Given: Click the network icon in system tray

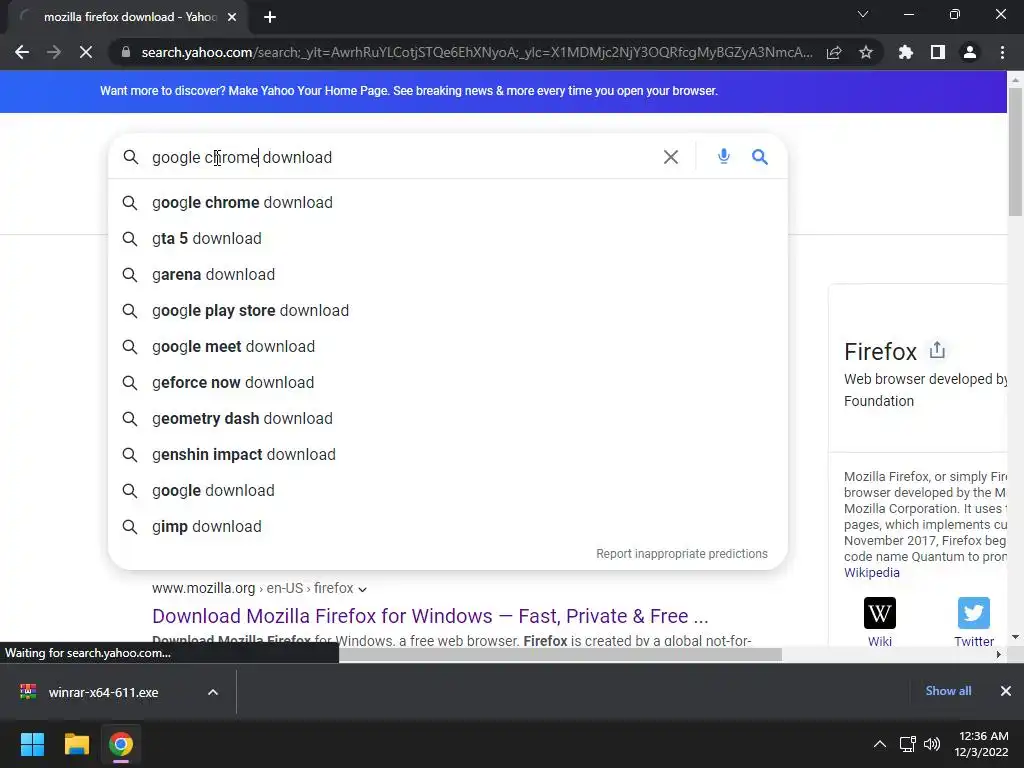Looking at the screenshot, I should [x=907, y=744].
